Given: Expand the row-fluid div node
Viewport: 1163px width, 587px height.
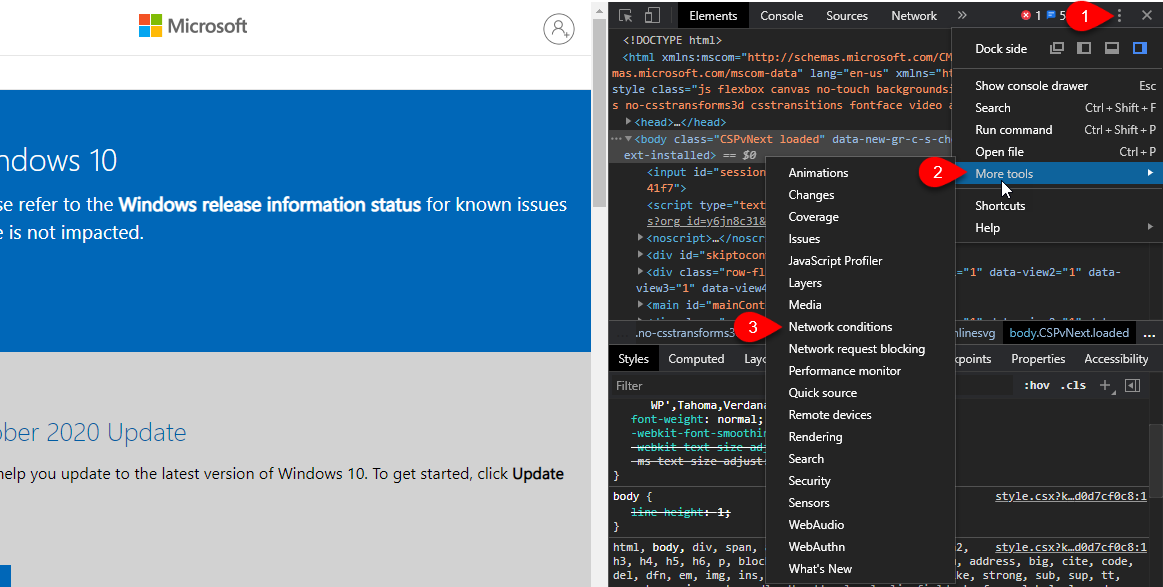Looking at the screenshot, I should (x=640, y=272).
